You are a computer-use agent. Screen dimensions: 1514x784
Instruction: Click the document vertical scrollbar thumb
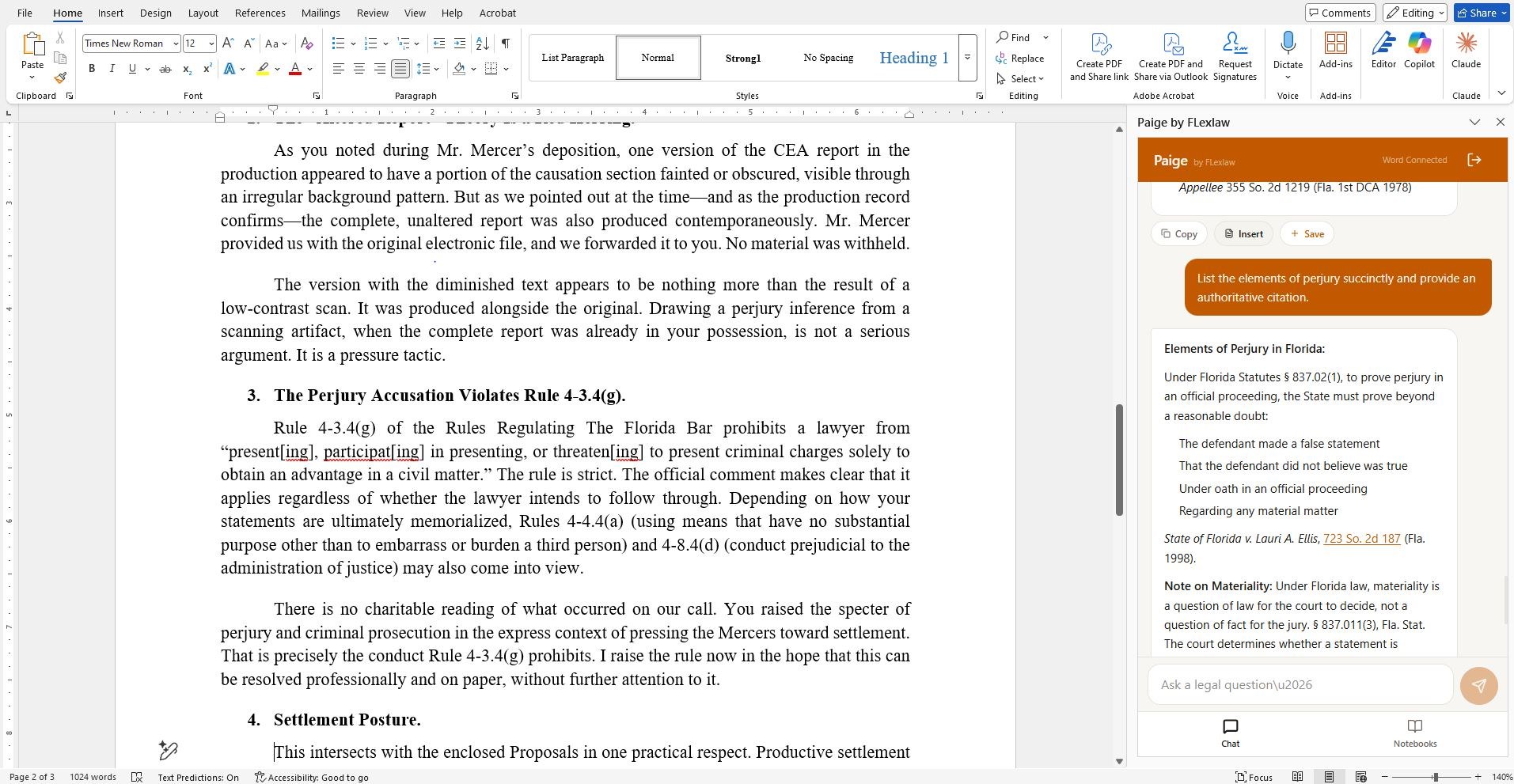(x=1119, y=460)
